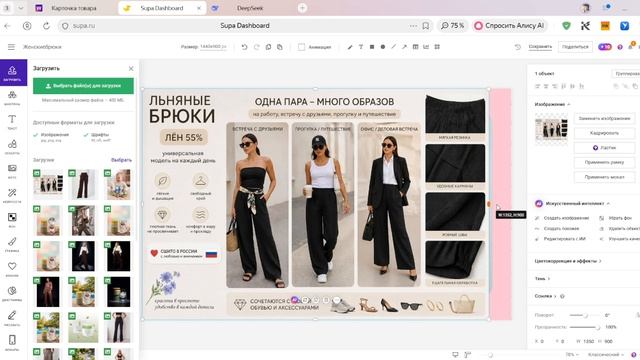Open the phone Formats sidebar section

pos(12,342)
